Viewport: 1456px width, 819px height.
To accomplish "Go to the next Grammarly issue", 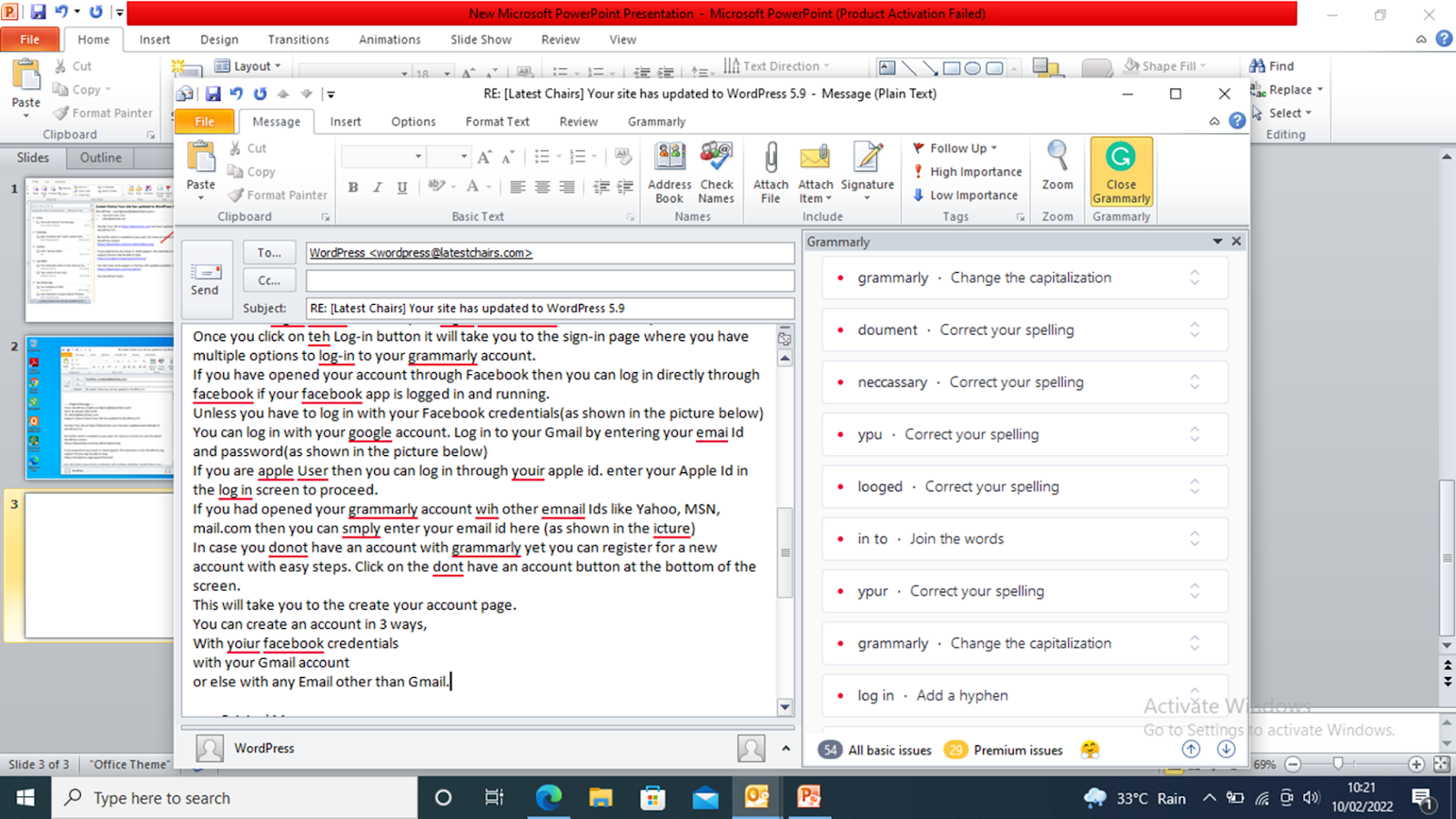I will pos(1226,749).
